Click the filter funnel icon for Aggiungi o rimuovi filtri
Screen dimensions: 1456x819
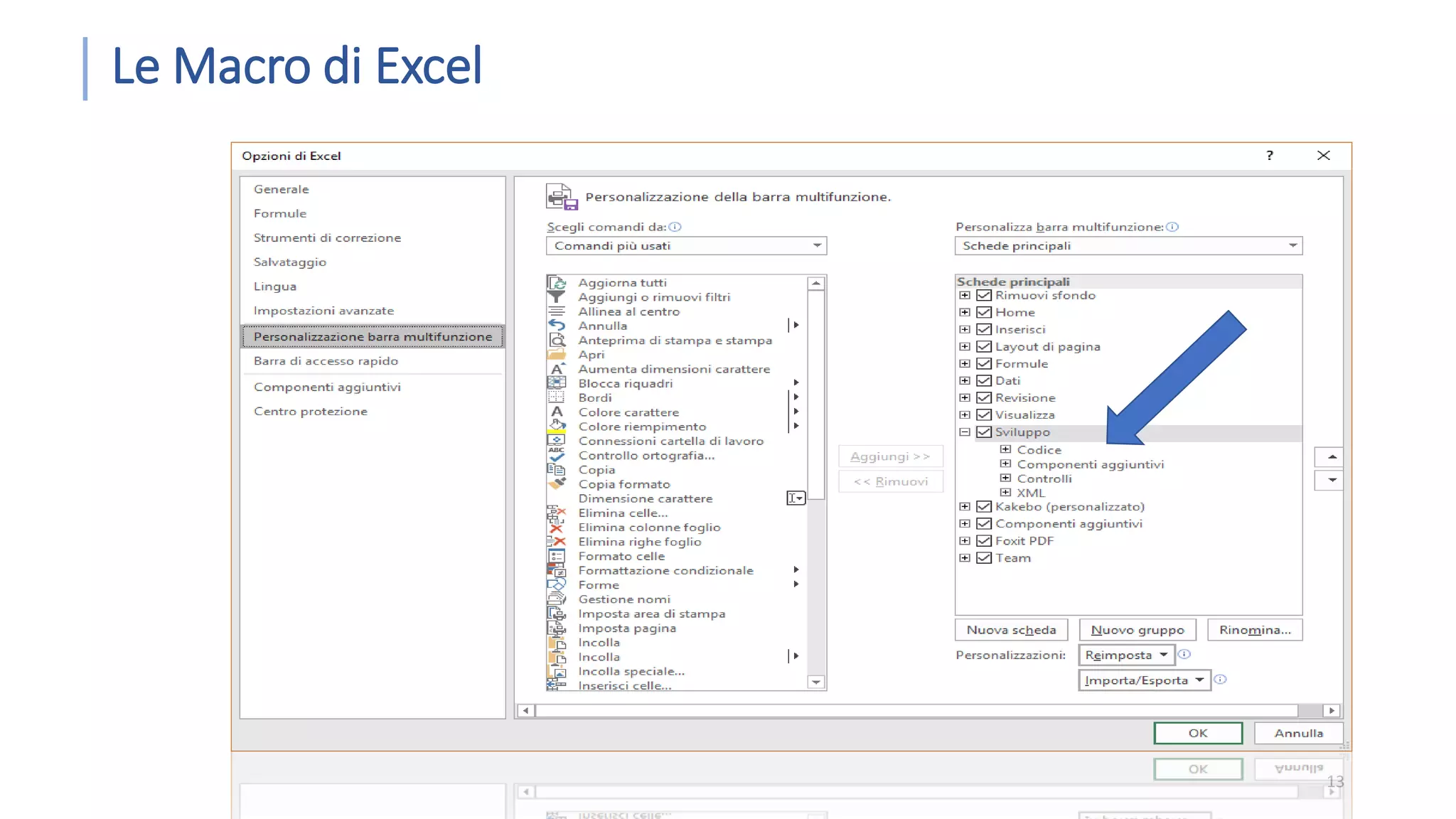point(557,297)
